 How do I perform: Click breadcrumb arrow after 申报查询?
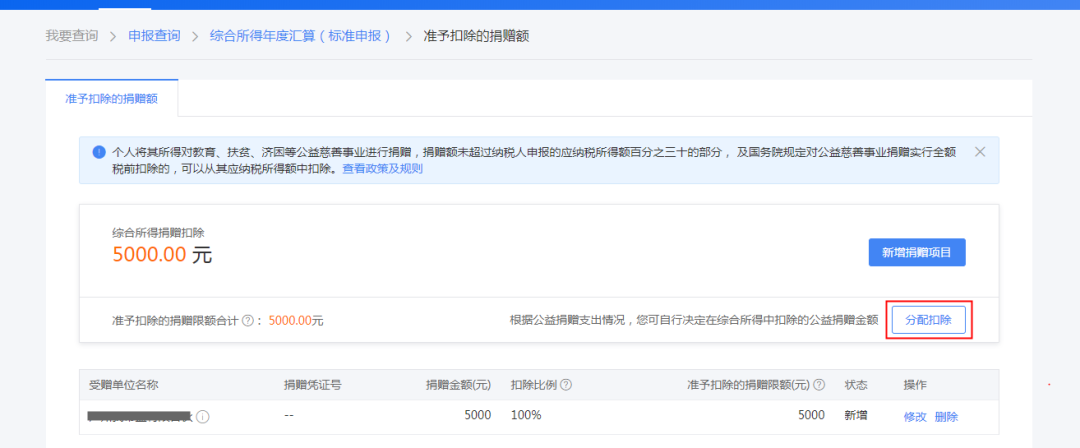[195, 36]
